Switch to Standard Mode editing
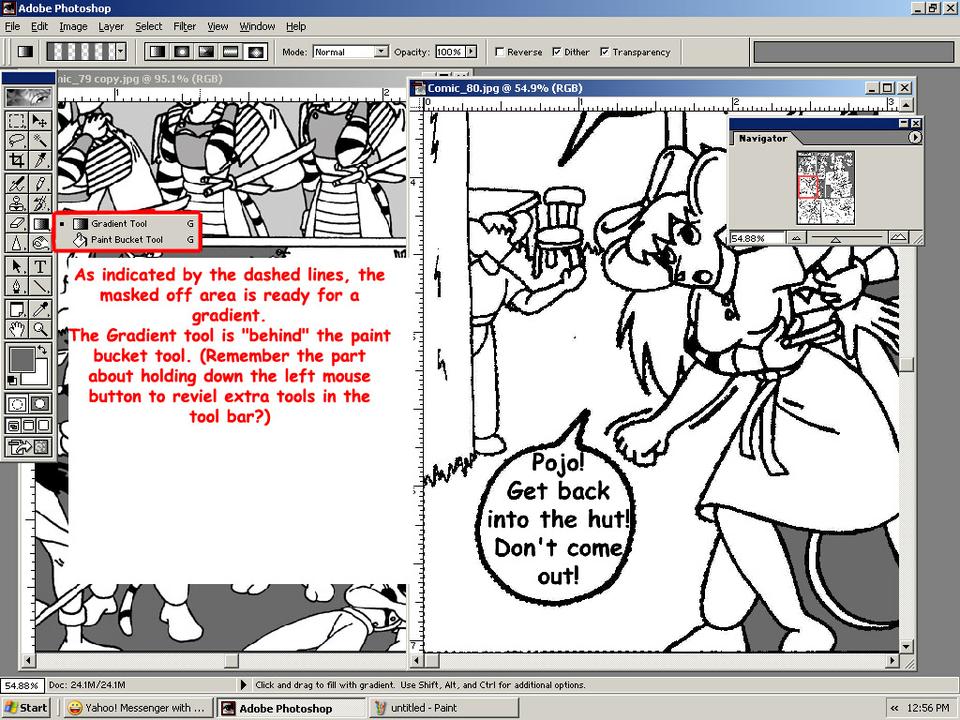960x720 pixels. 17,403
